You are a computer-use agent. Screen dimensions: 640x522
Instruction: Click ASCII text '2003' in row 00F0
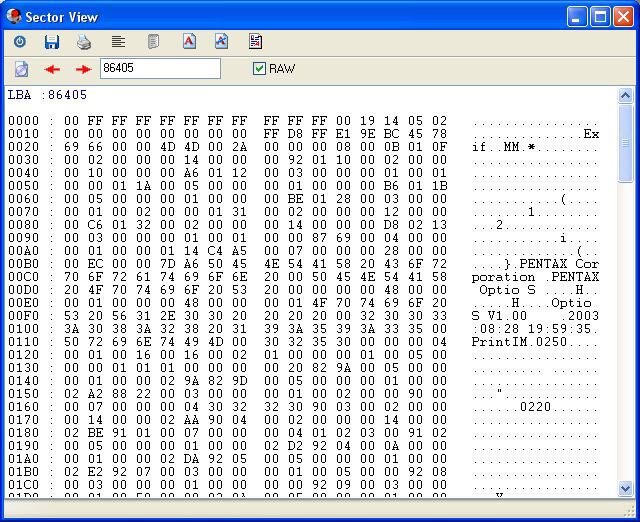click(x=583, y=316)
